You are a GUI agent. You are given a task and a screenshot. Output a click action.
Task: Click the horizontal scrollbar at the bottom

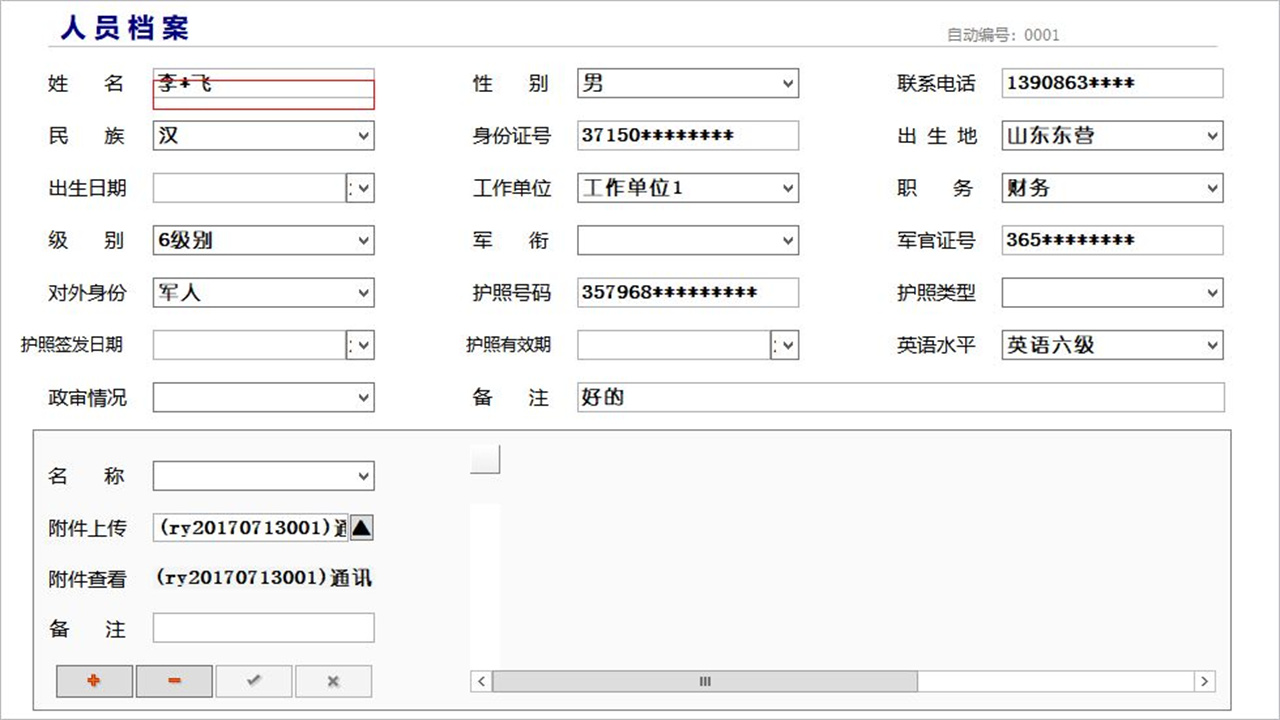tap(704, 681)
